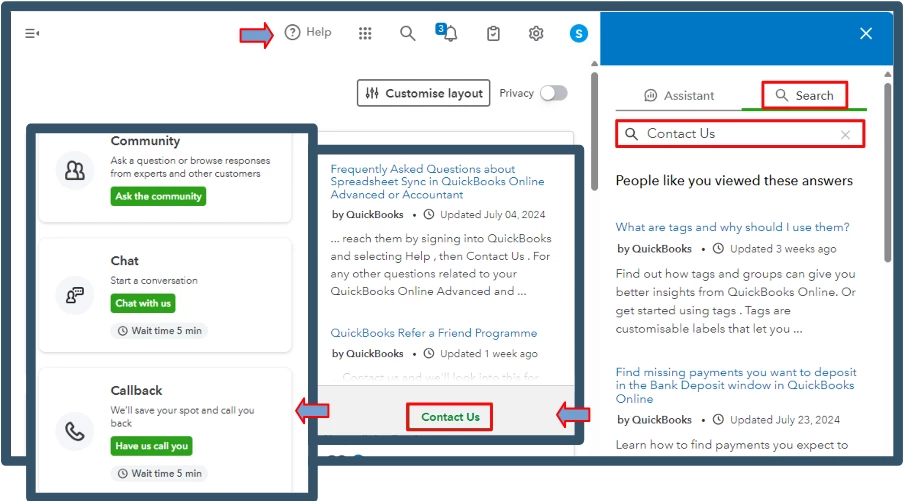Viewport: 904px width, 501px height.
Task: Click the Community people icon
Action: pos(75,171)
